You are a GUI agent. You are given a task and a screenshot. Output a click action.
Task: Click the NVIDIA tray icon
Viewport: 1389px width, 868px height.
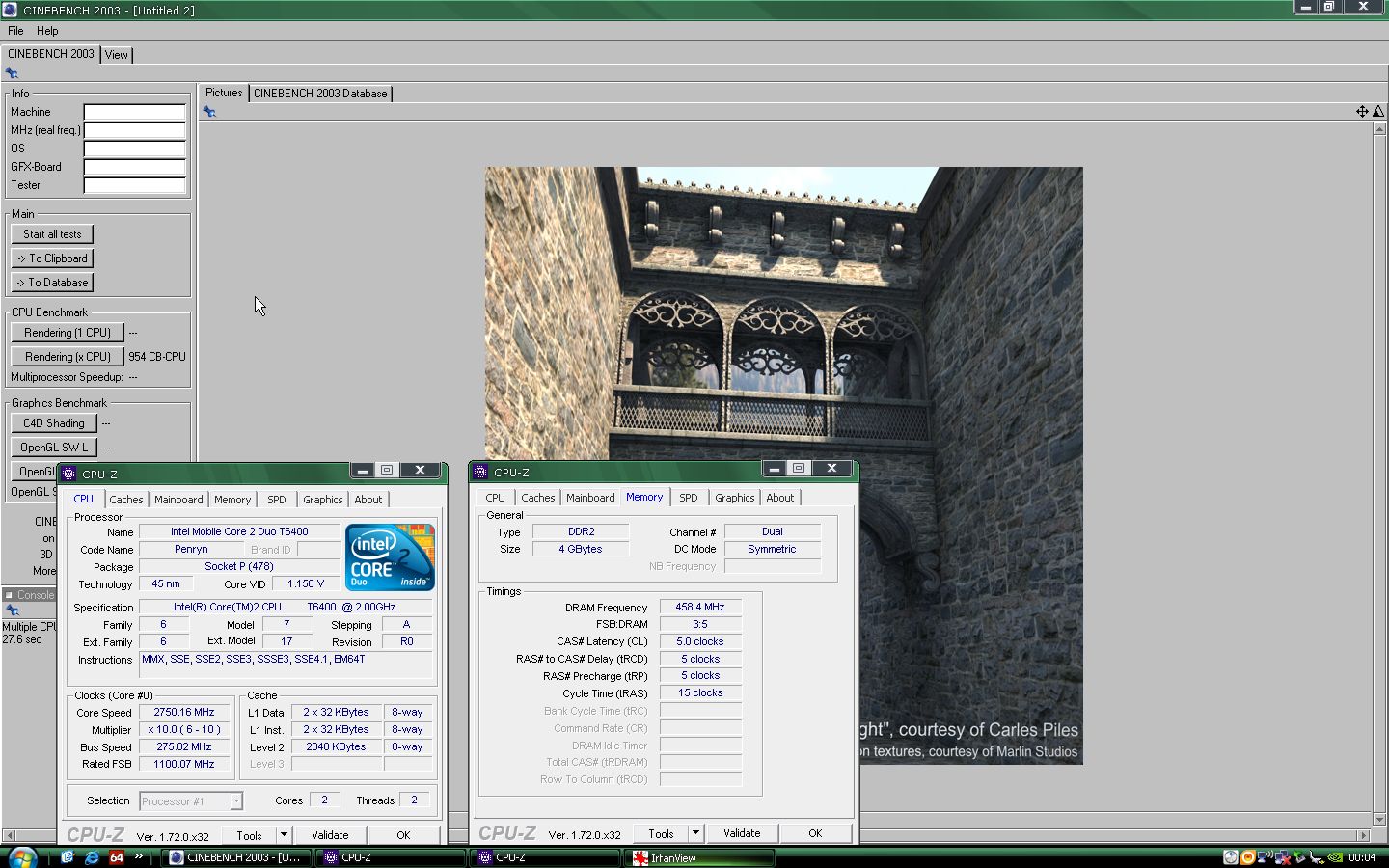pos(1336,856)
